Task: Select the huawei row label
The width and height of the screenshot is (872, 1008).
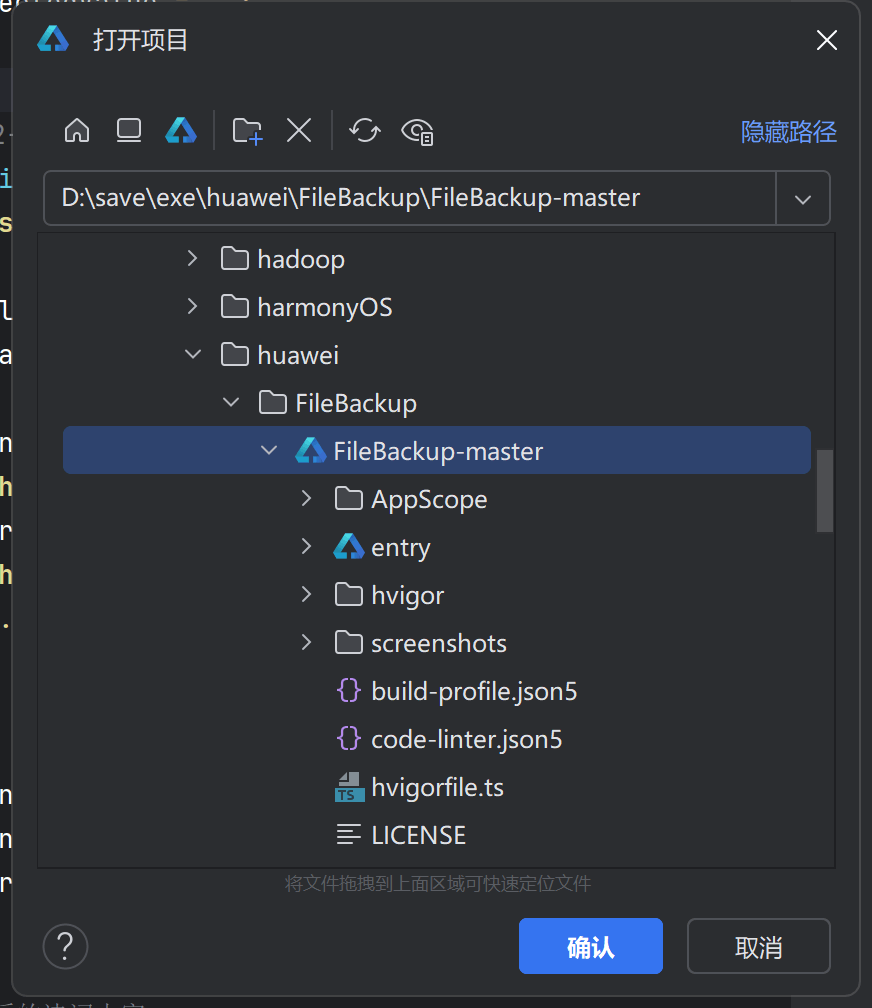Action: (x=298, y=355)
